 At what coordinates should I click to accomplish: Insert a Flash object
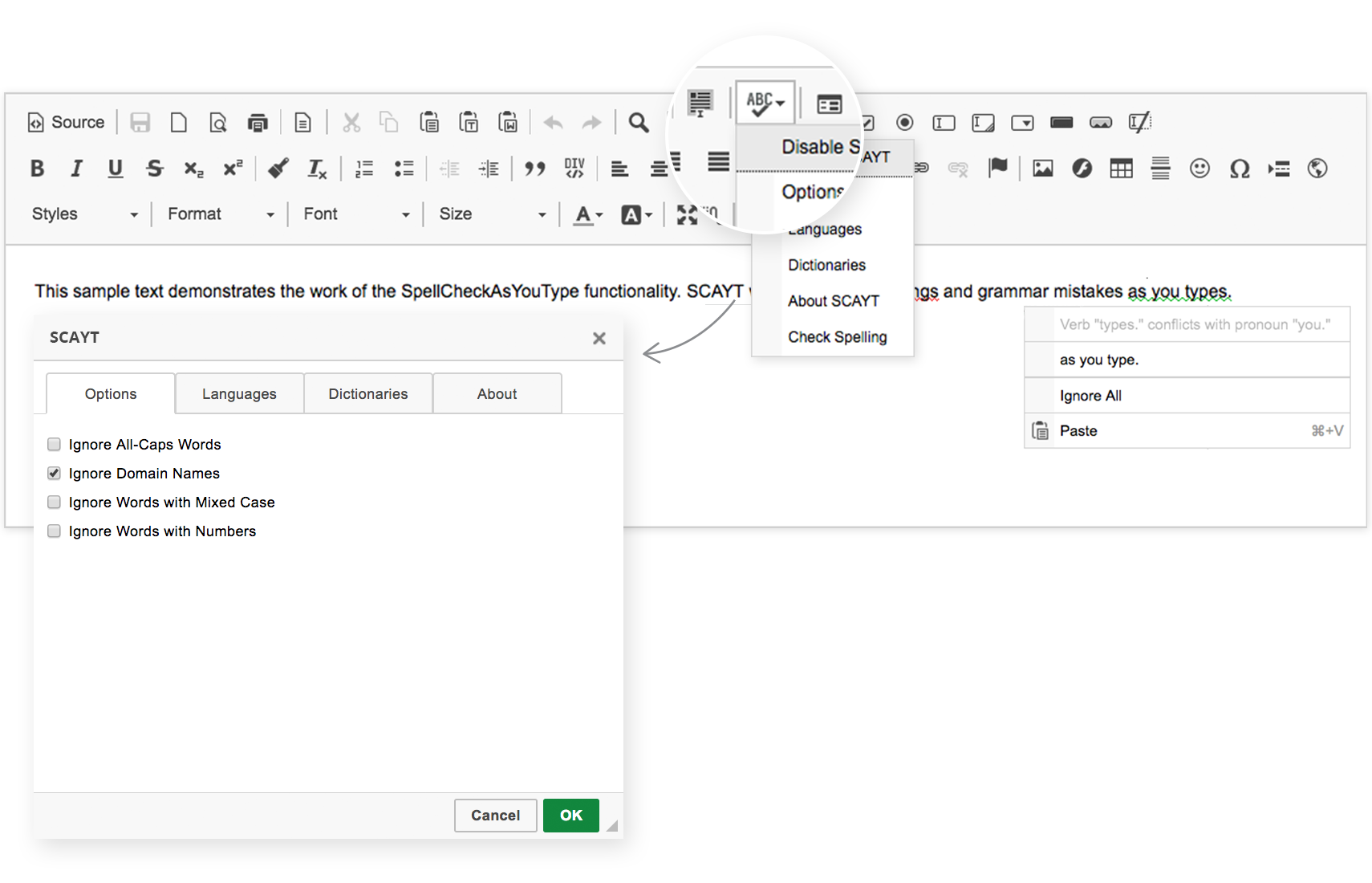[1082, 168]
